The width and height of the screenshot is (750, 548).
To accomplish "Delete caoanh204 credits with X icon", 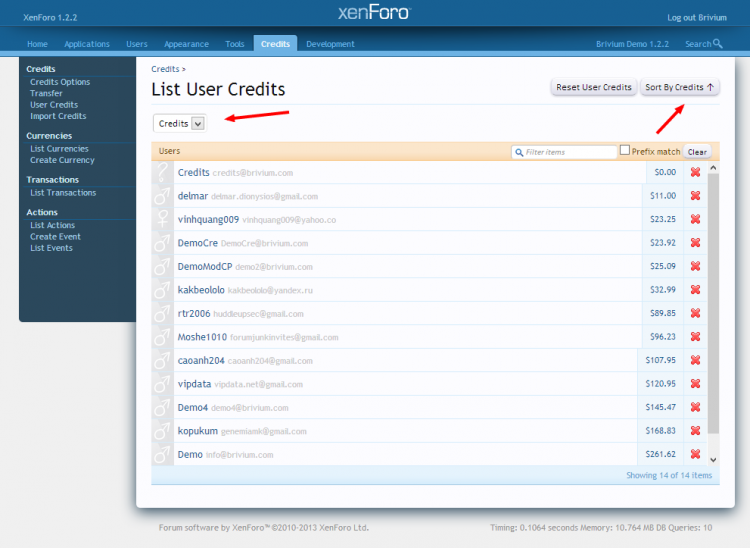I will click(695, 360).
